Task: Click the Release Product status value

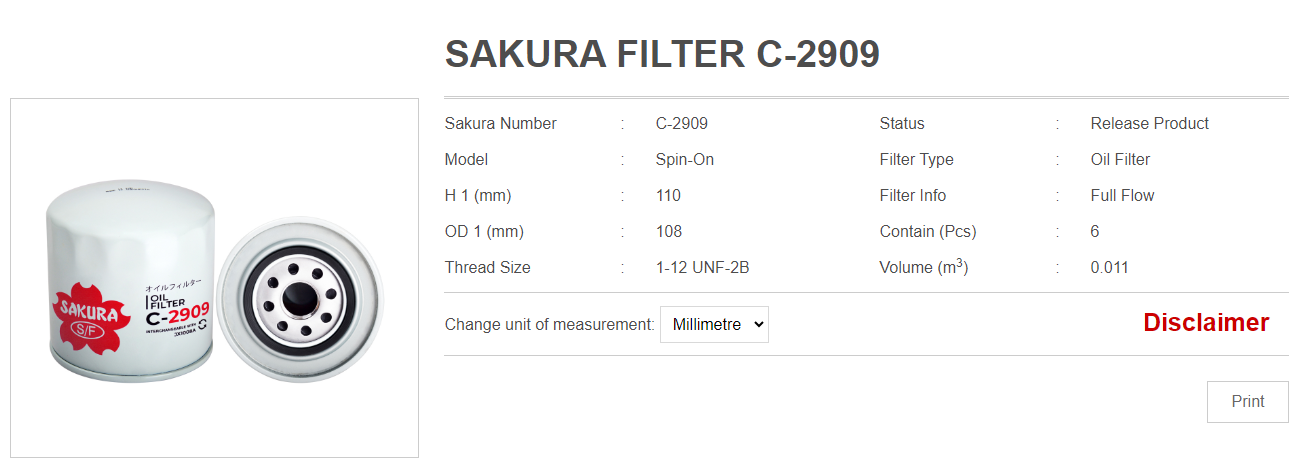Action: click(x=1150, y=124)
